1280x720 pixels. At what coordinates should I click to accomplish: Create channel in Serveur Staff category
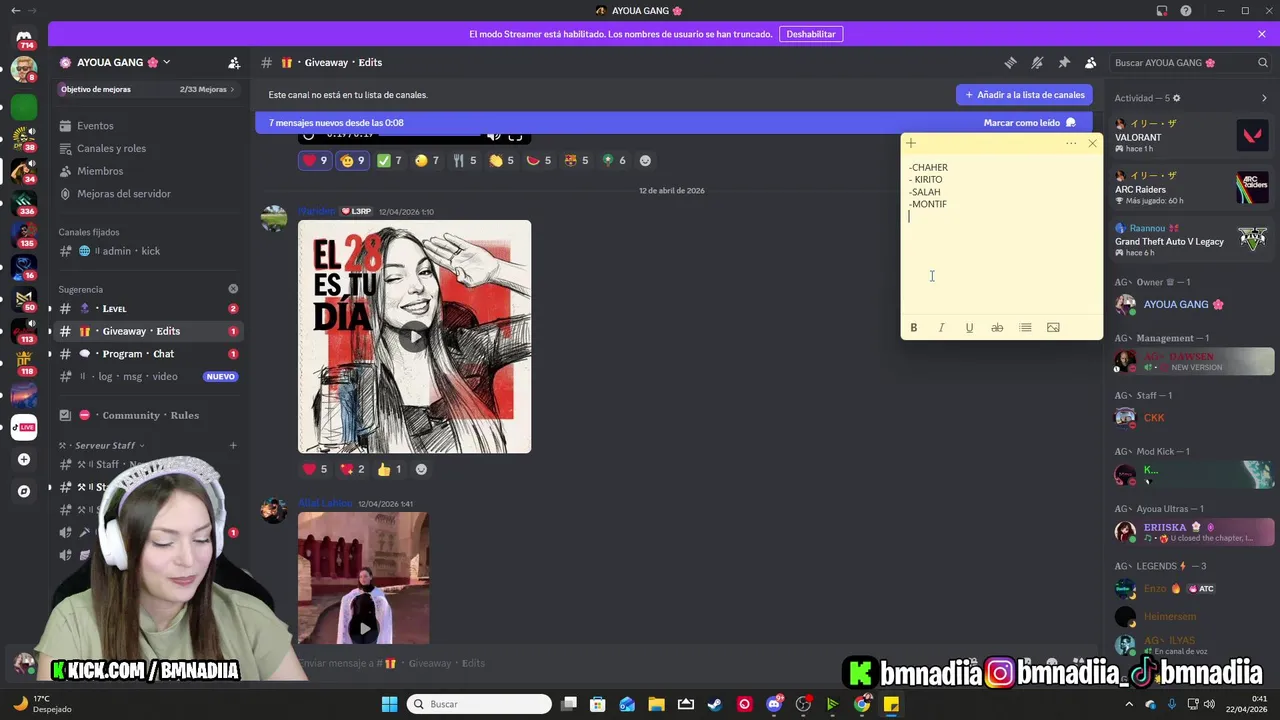233,445
